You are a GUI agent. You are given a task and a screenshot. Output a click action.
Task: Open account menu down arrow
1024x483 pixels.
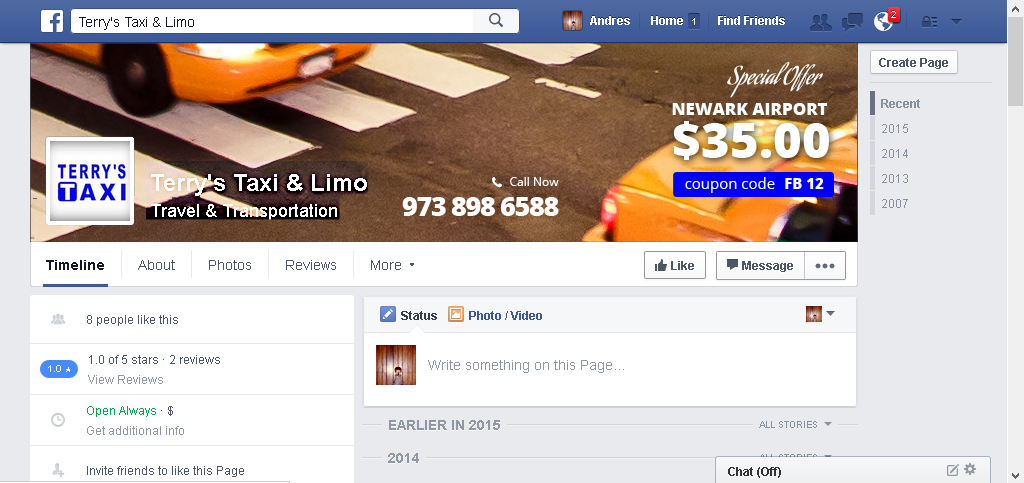956,22
